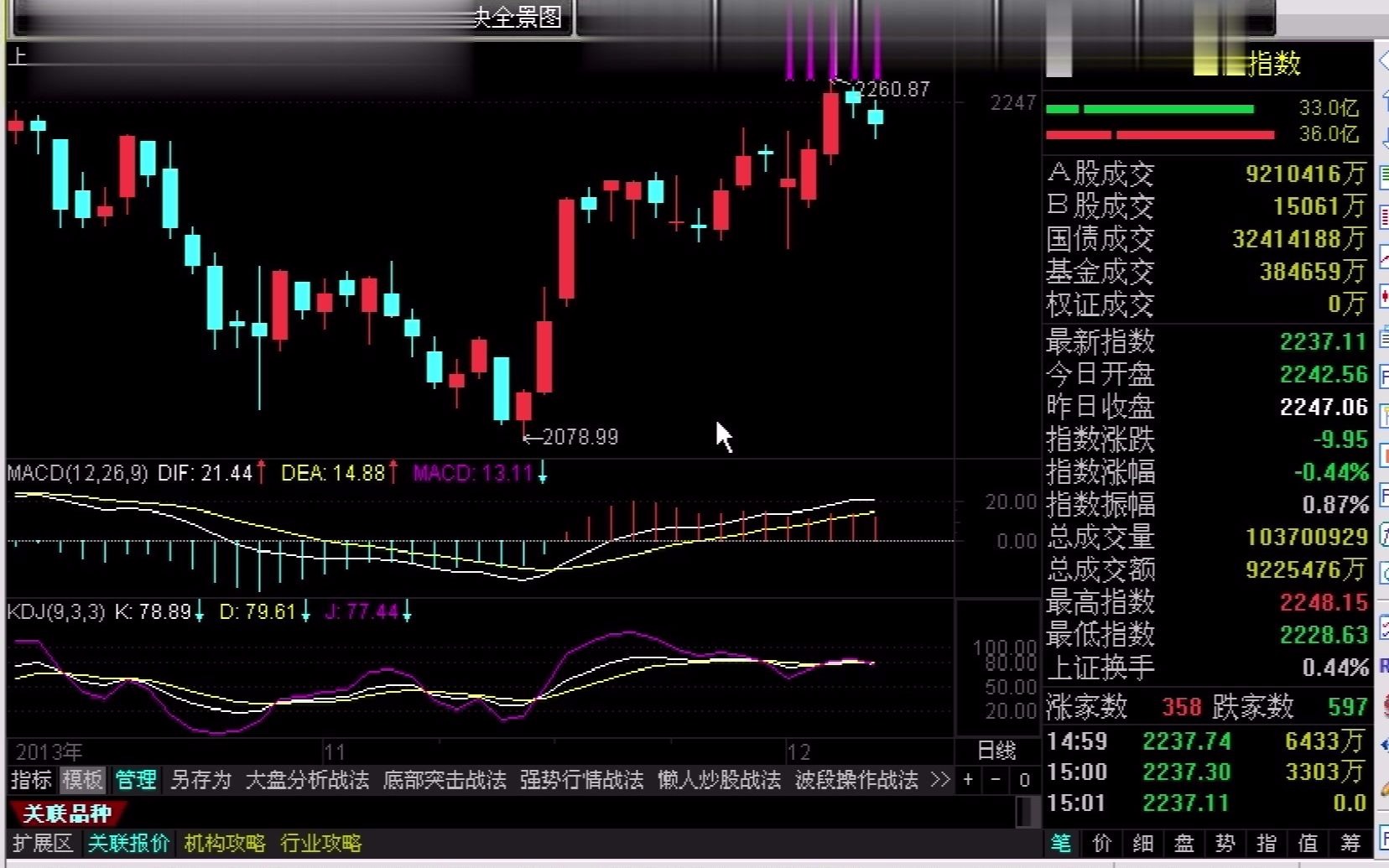Select the 筹 chip-distribution tab
Viewport: 1389px width, 868px height.
pos(1350,843)
